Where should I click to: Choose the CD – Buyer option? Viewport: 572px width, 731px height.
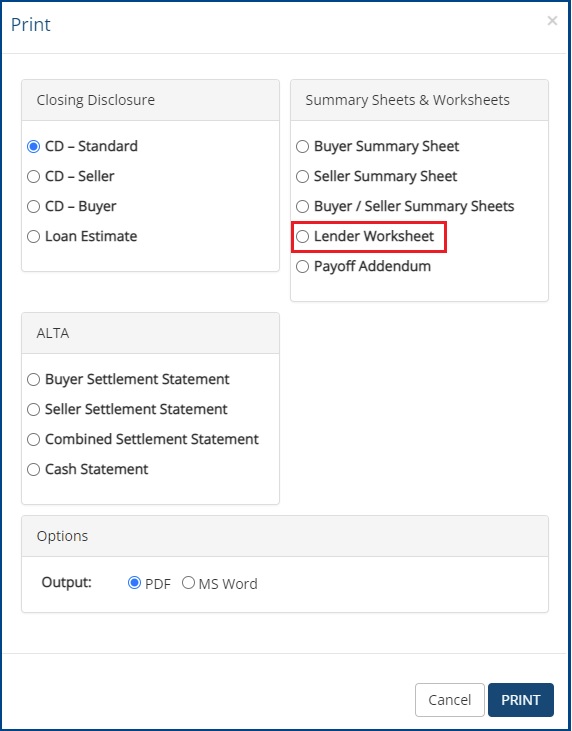point(34,207)
